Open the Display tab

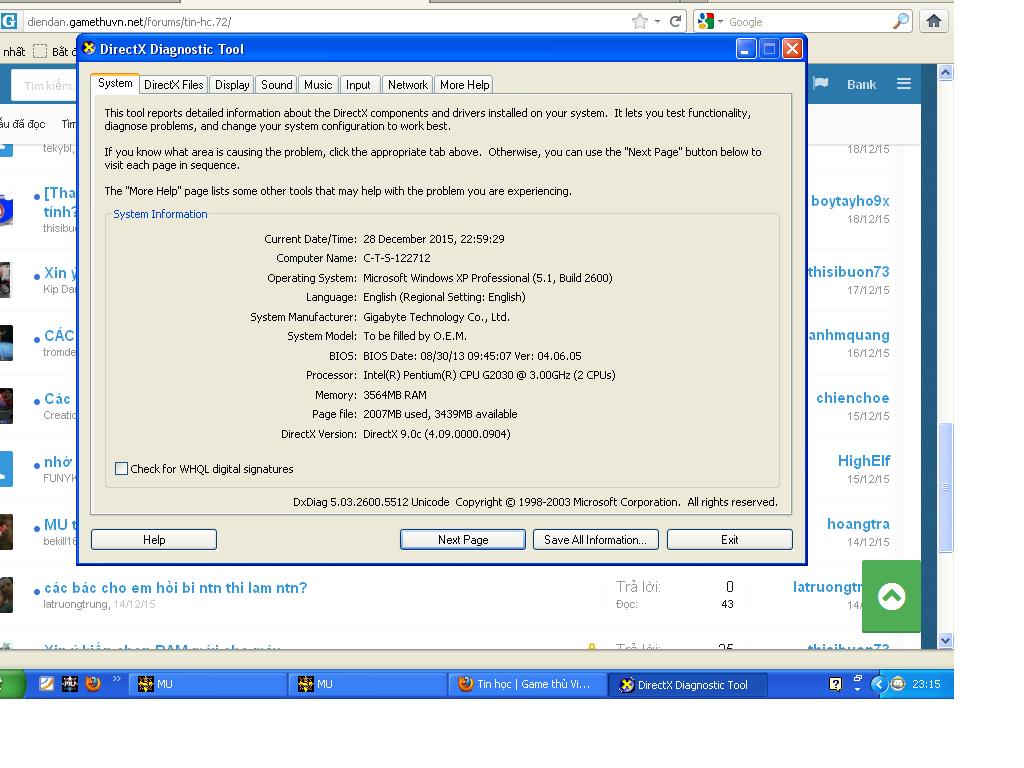[x=232, y=85]
